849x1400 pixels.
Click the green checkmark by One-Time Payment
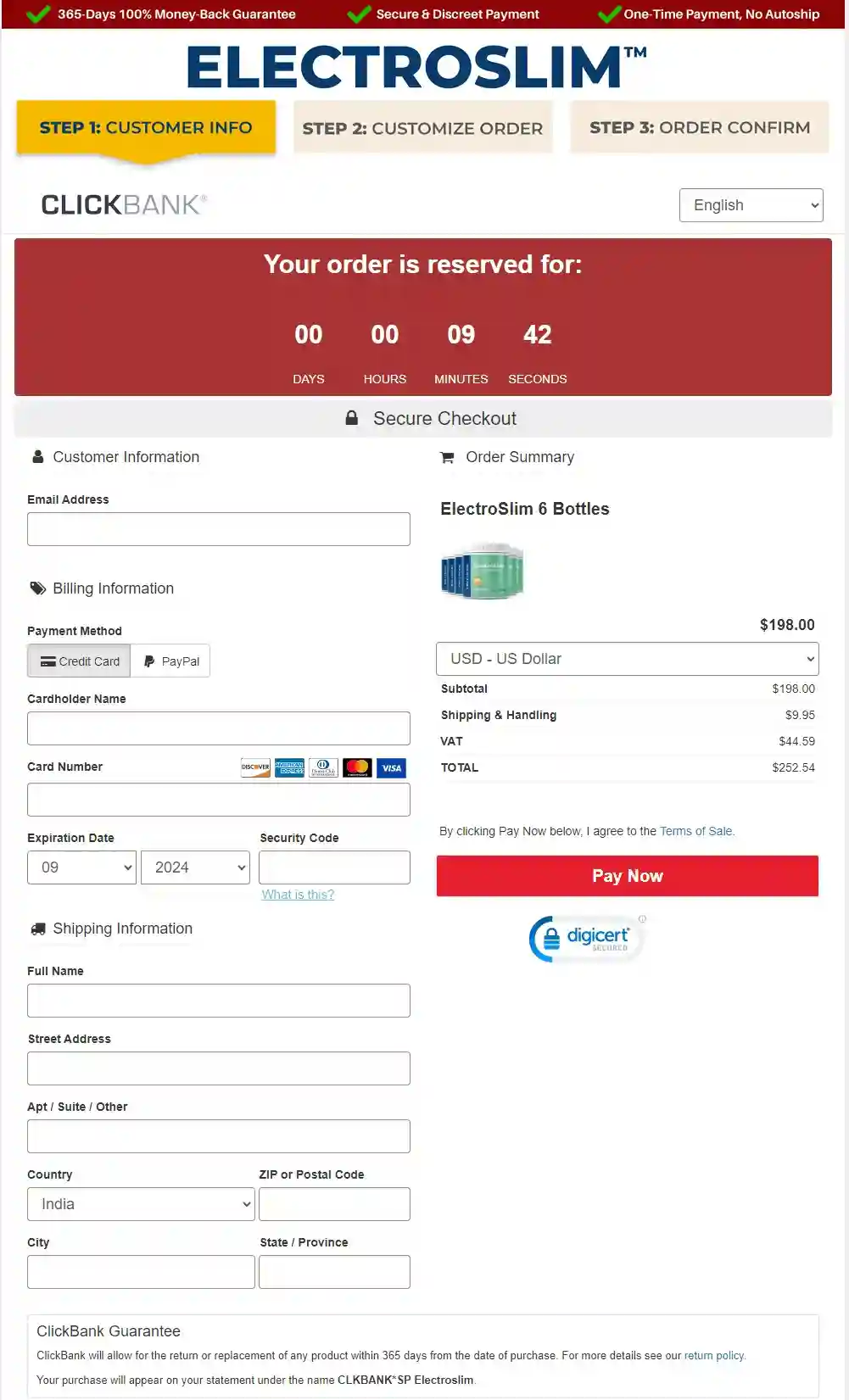click(609, 14)
